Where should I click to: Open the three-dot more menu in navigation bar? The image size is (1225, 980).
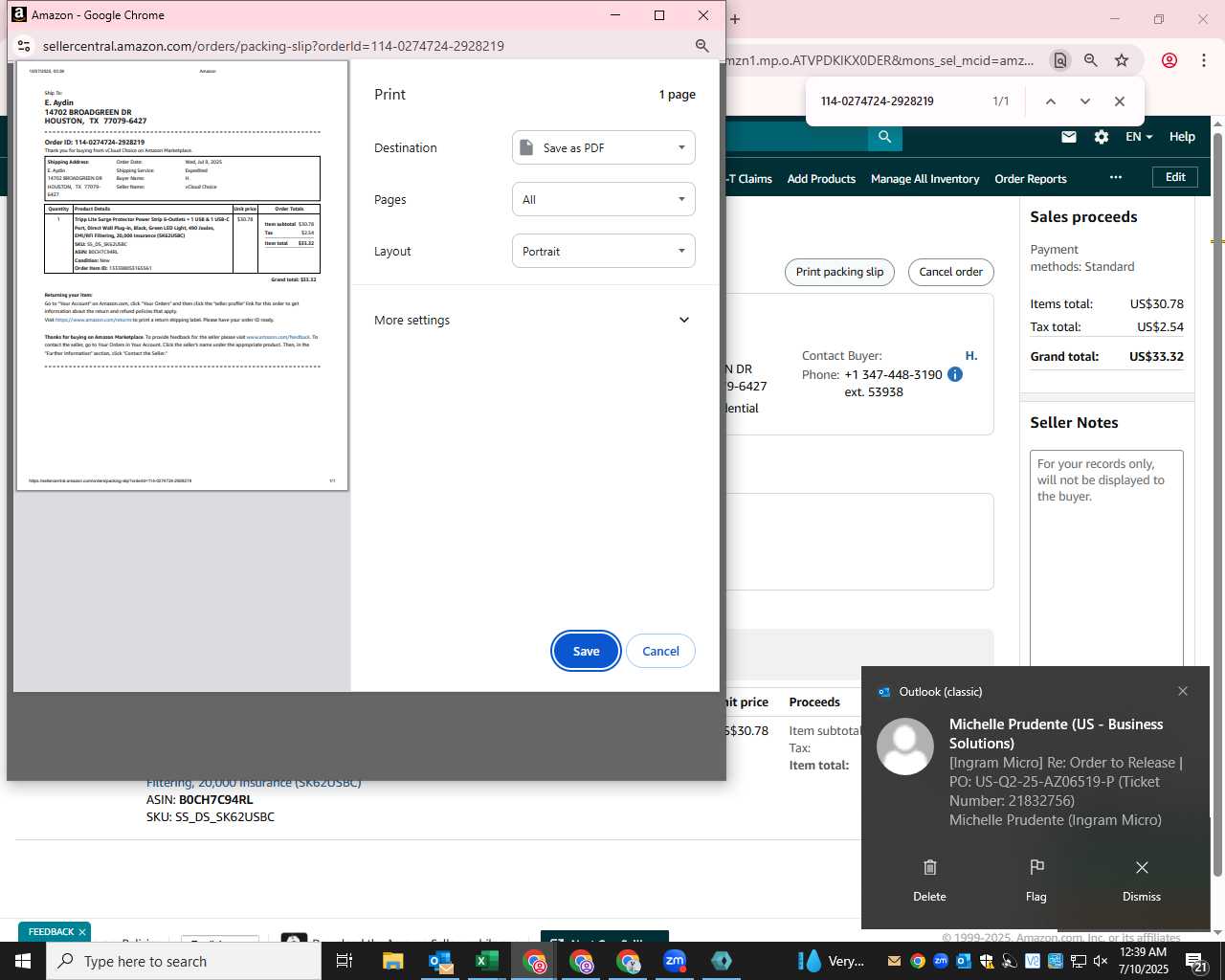[1115, 177]
